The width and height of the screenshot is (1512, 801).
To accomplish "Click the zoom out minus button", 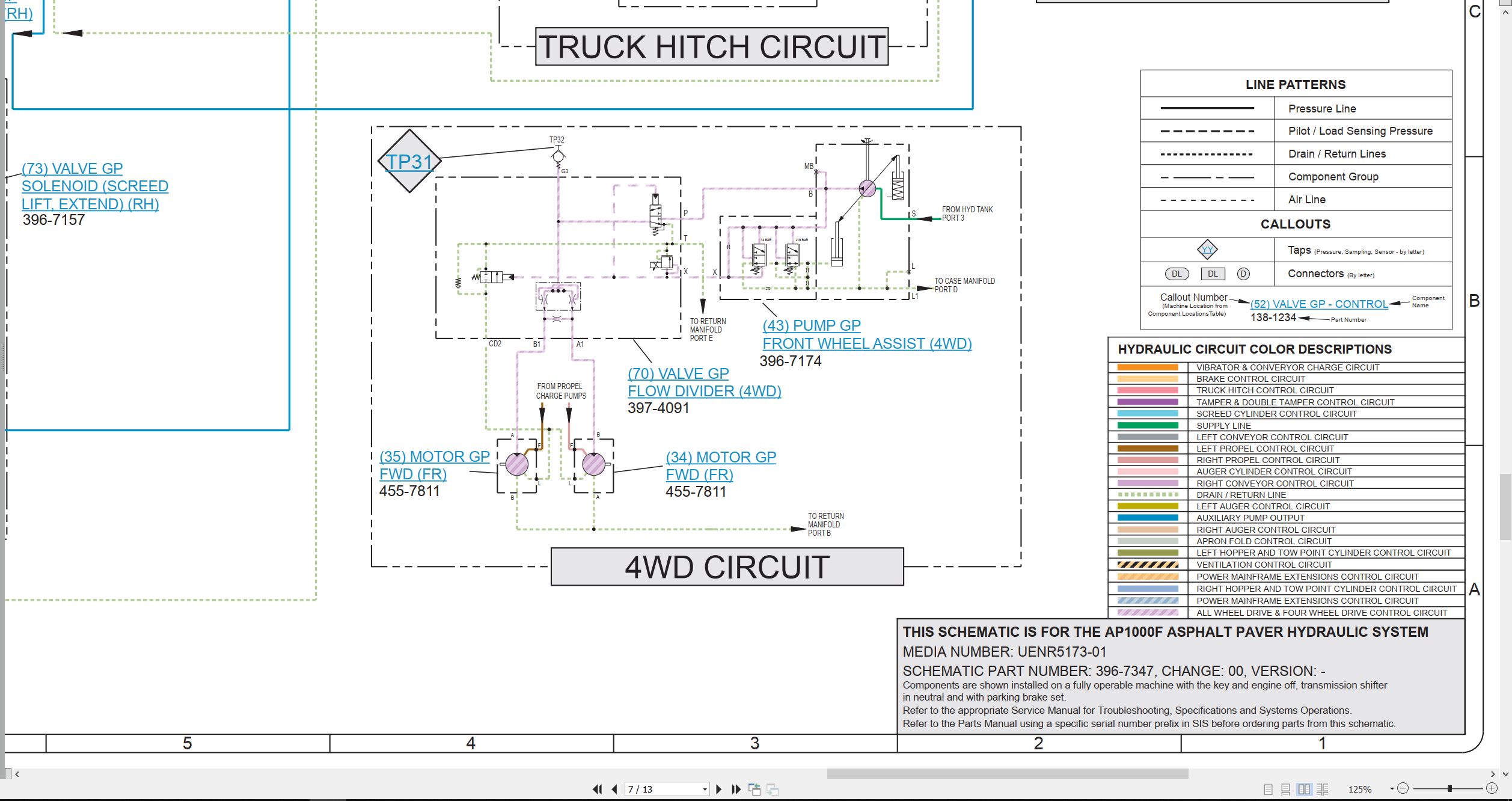I will pyautogui.click(x=1403, y=788).
